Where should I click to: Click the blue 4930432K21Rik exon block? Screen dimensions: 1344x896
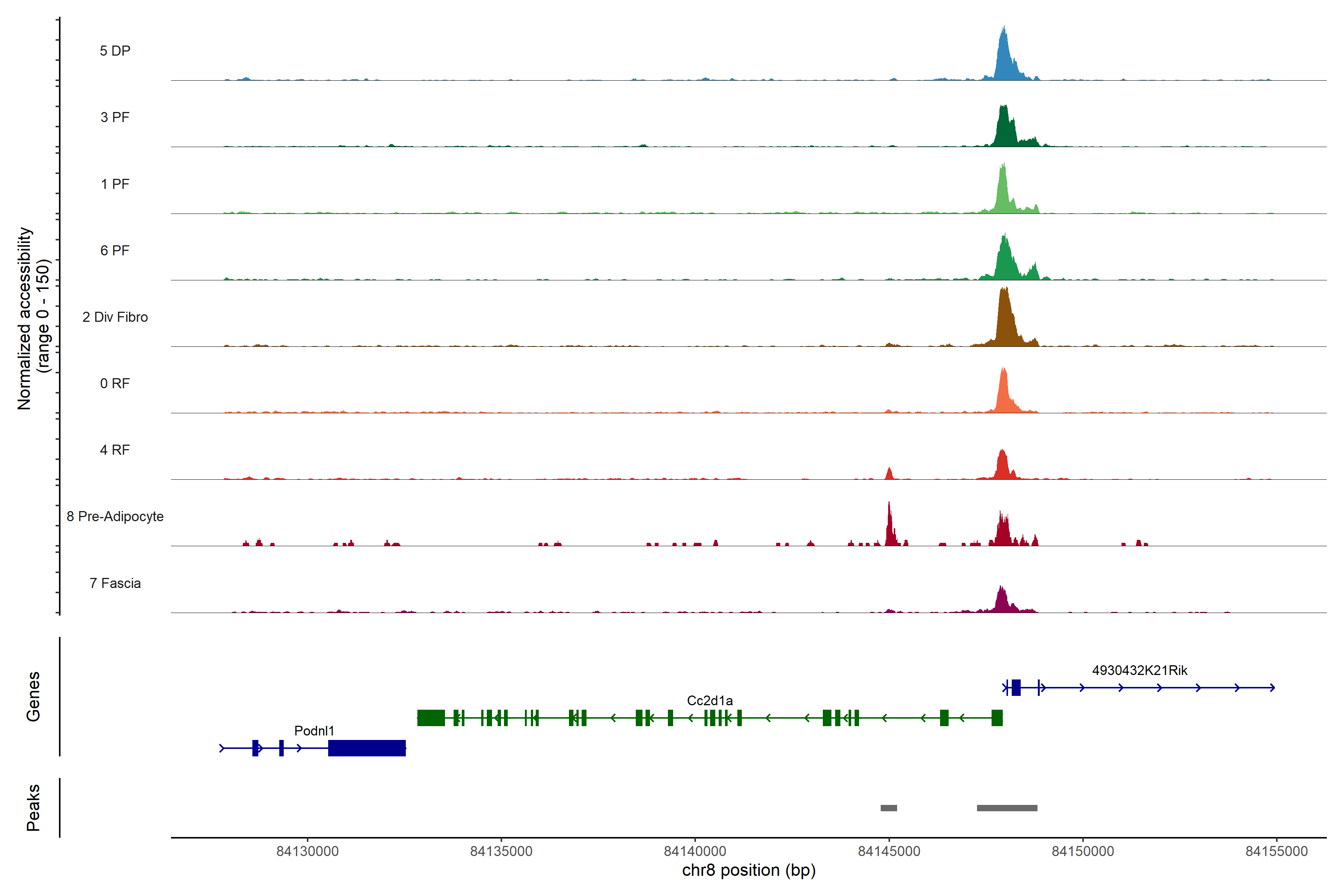[x=1015, y=687]
